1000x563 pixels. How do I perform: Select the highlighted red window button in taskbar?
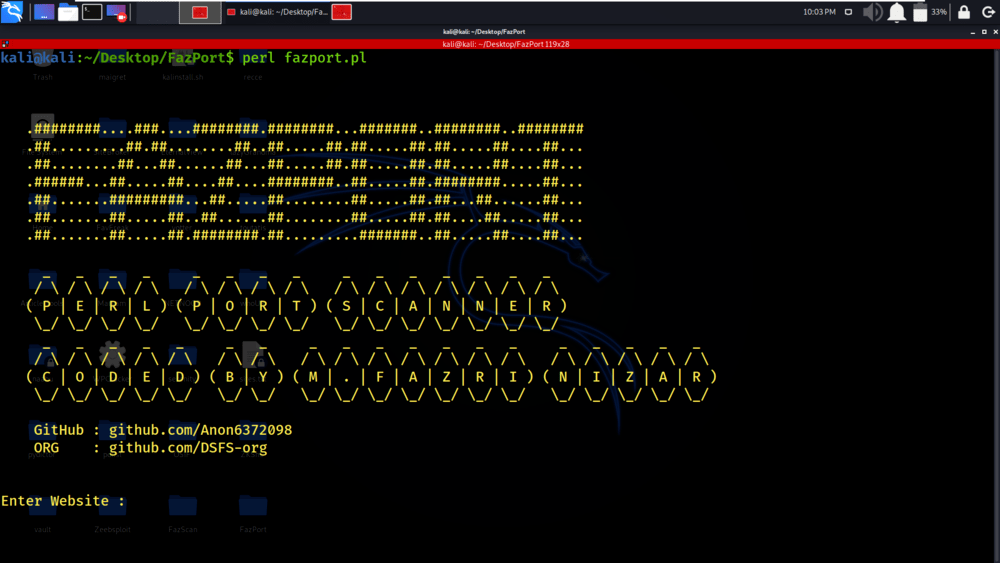200,12
